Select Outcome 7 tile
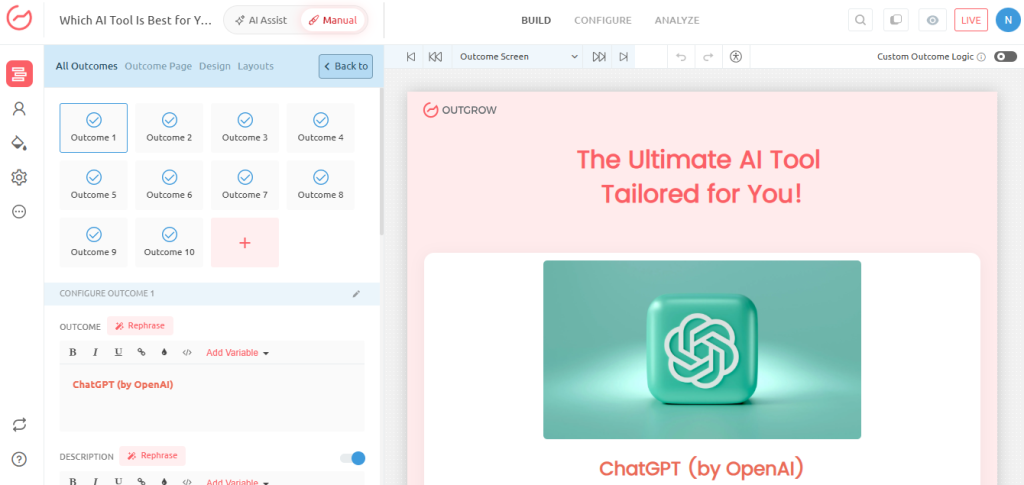The width and height of the screenshot is (1024, 485). (245, 185)
